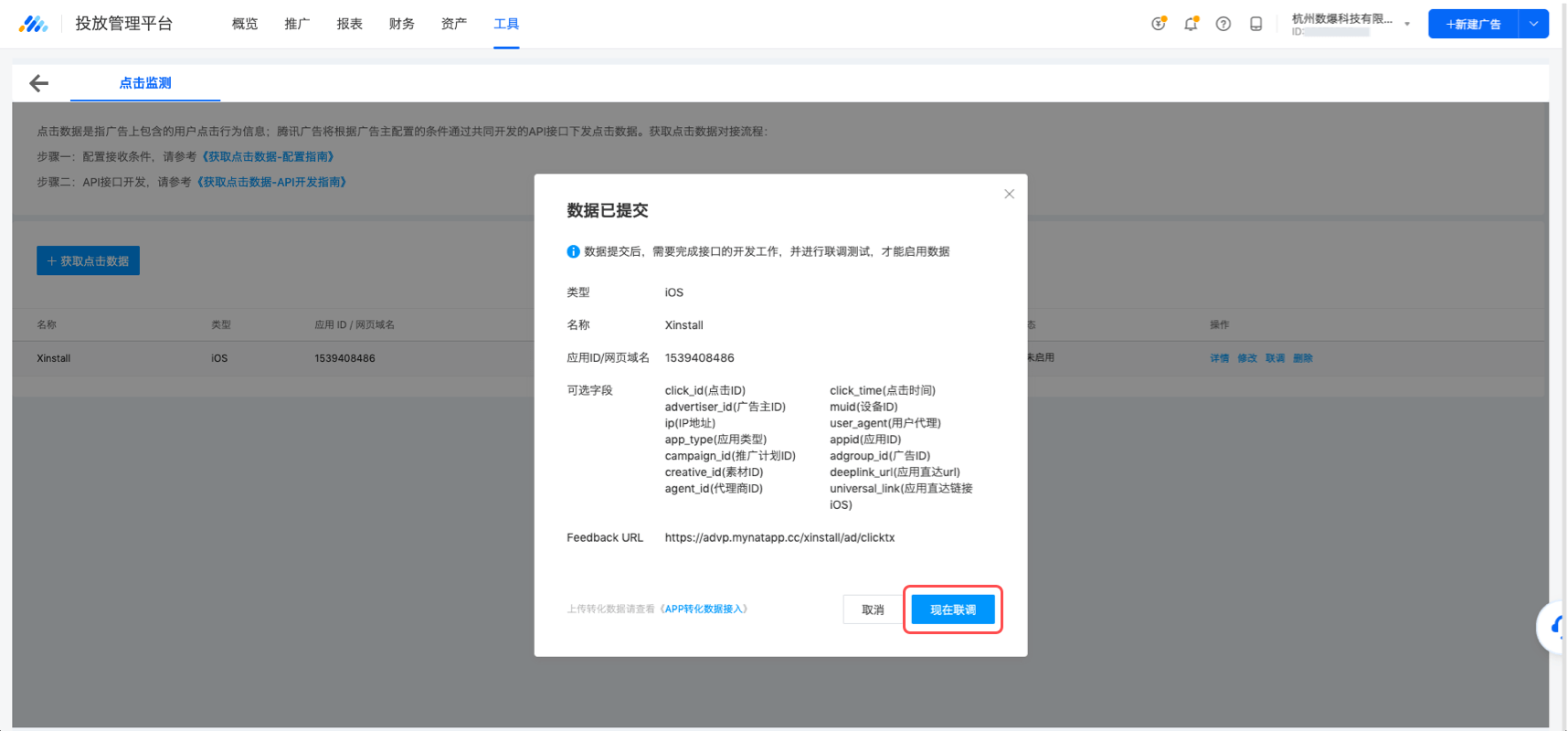Click the 获取点击数据 button

click(88, 260)
